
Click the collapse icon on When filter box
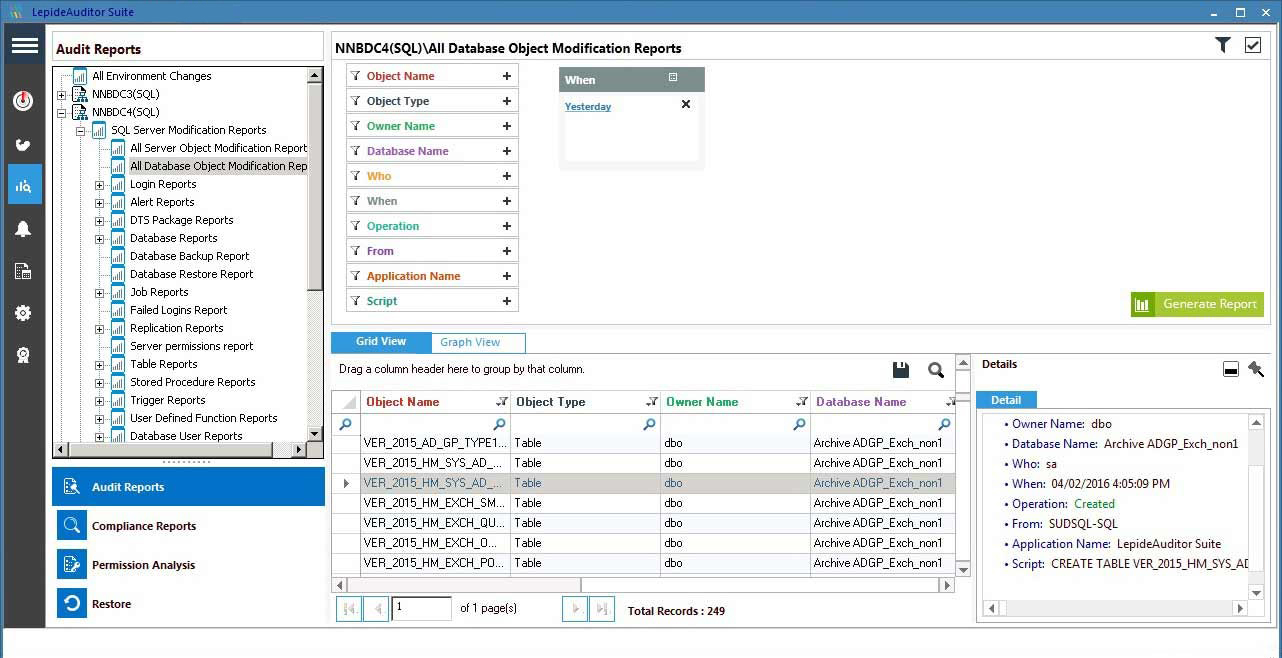pyautogui.click(x=673, y=78)
